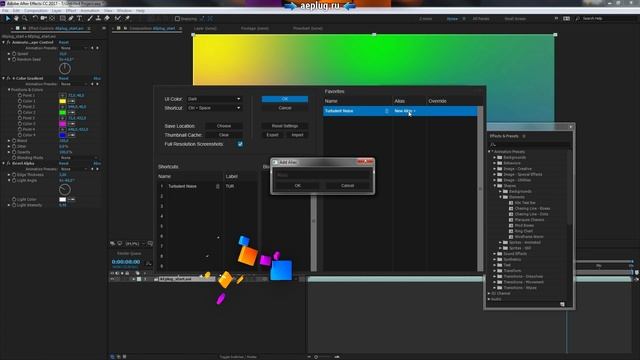Select the Ring Chart preset
Image resolution: width=640 pixels, height=360 pixels.
tap(523, 231)
